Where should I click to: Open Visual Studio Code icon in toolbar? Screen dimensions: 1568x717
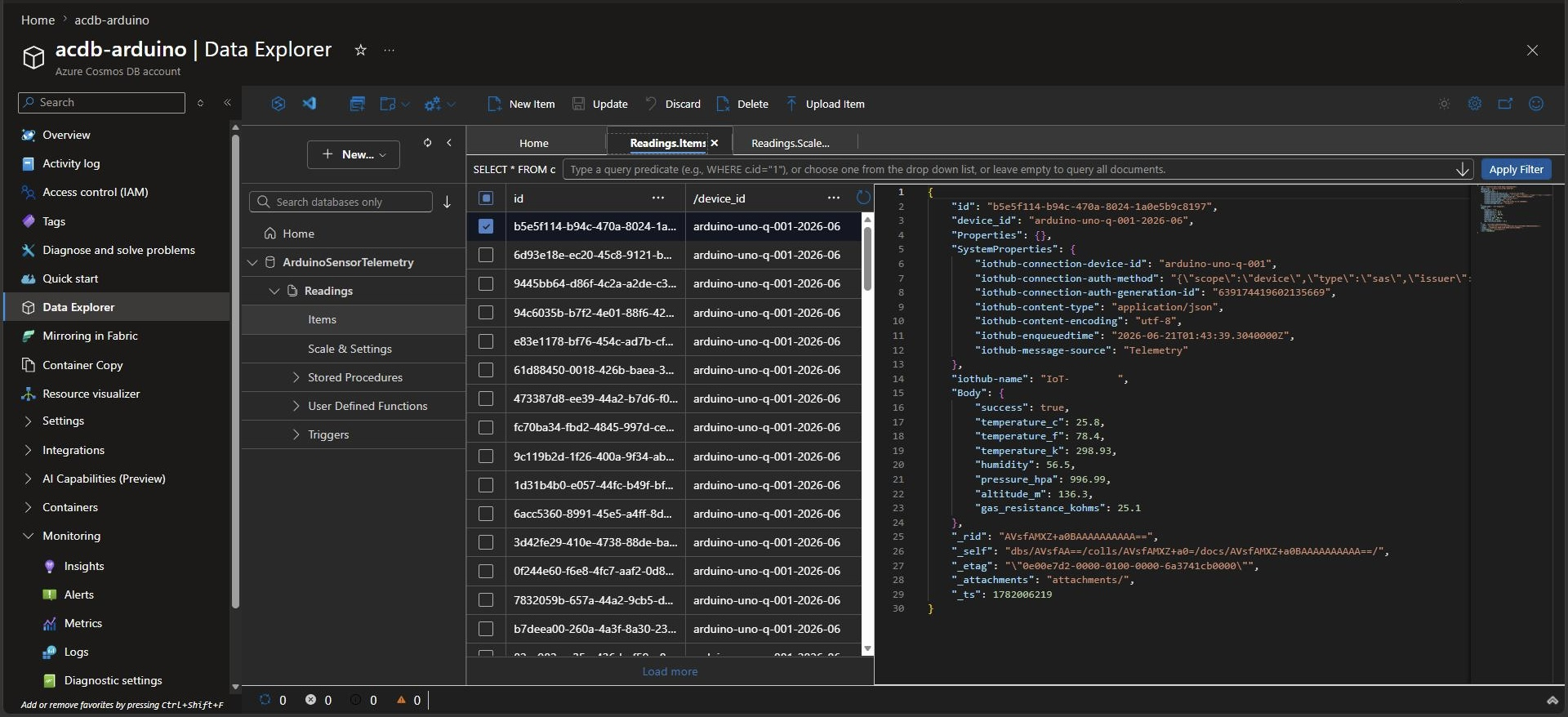(310, 104)
